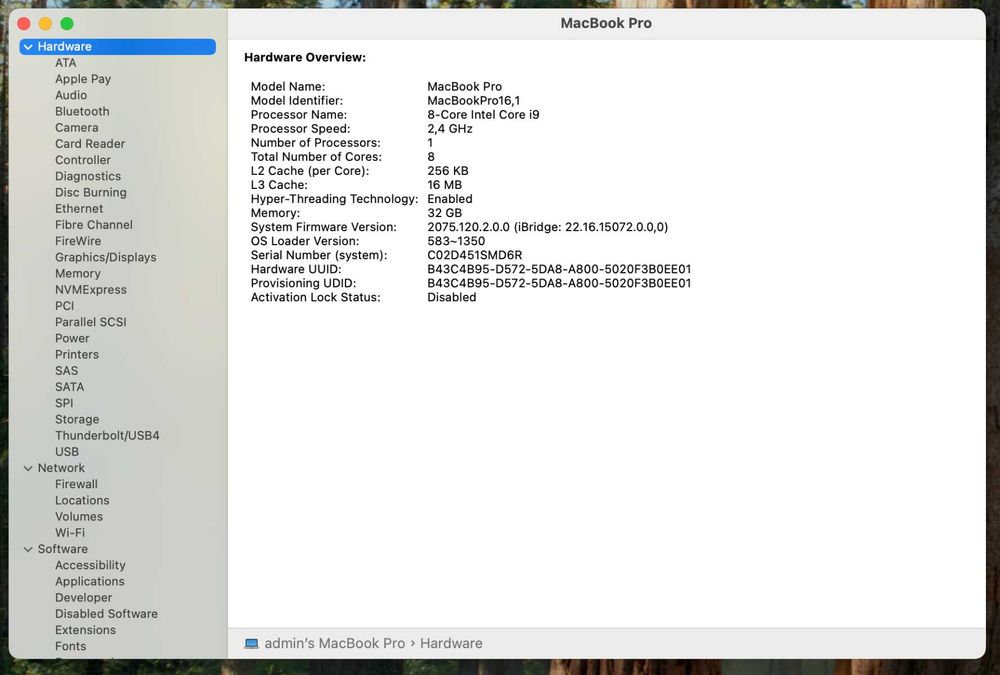The image size is (1000, 675).
Task: Open the Camera entry
Action: point(77,128)
